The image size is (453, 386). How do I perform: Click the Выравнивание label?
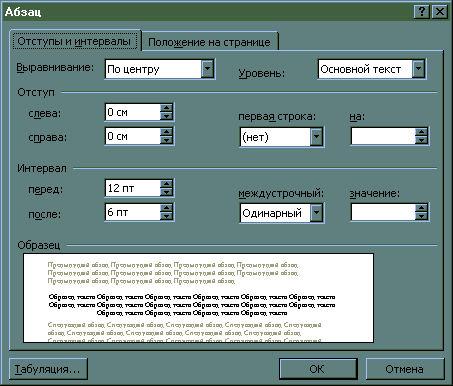point(55,68)
